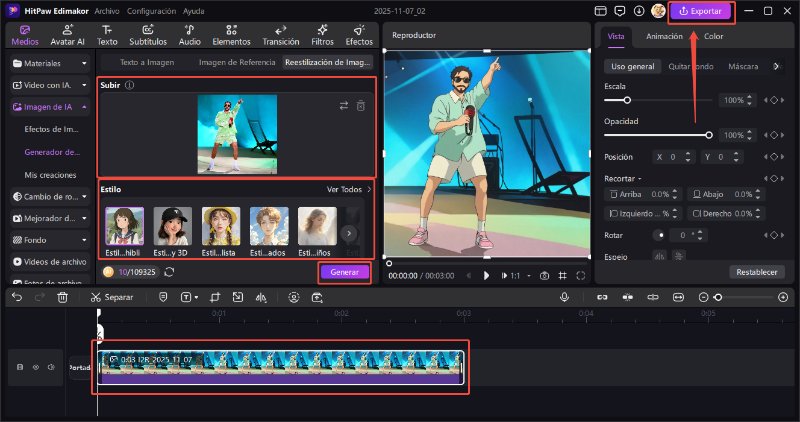
Task: Open the Transición tool tab
Action: pyautogui.click(x=280, y=35)
